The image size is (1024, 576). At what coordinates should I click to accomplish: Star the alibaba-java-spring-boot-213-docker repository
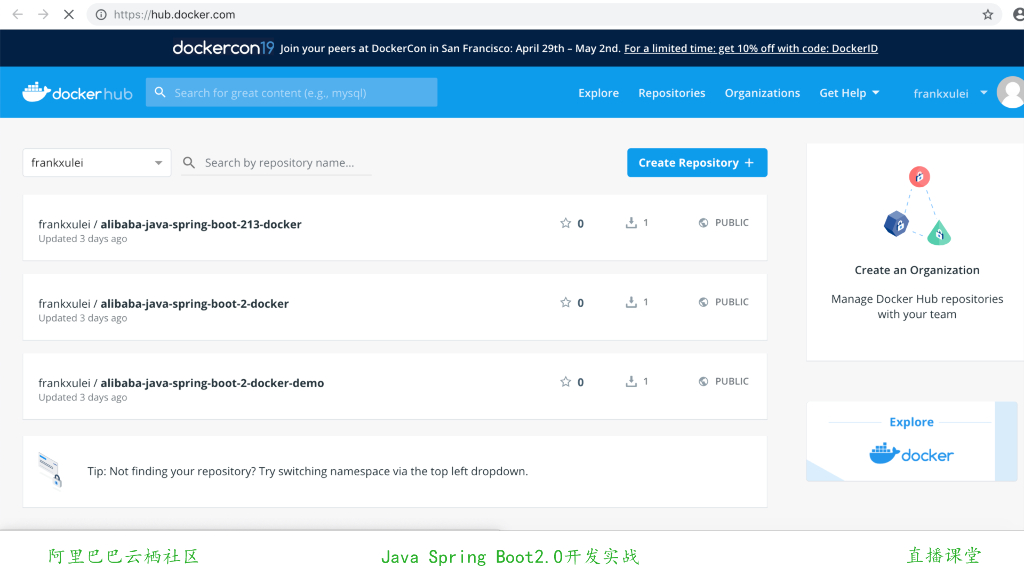coord(566,223)
